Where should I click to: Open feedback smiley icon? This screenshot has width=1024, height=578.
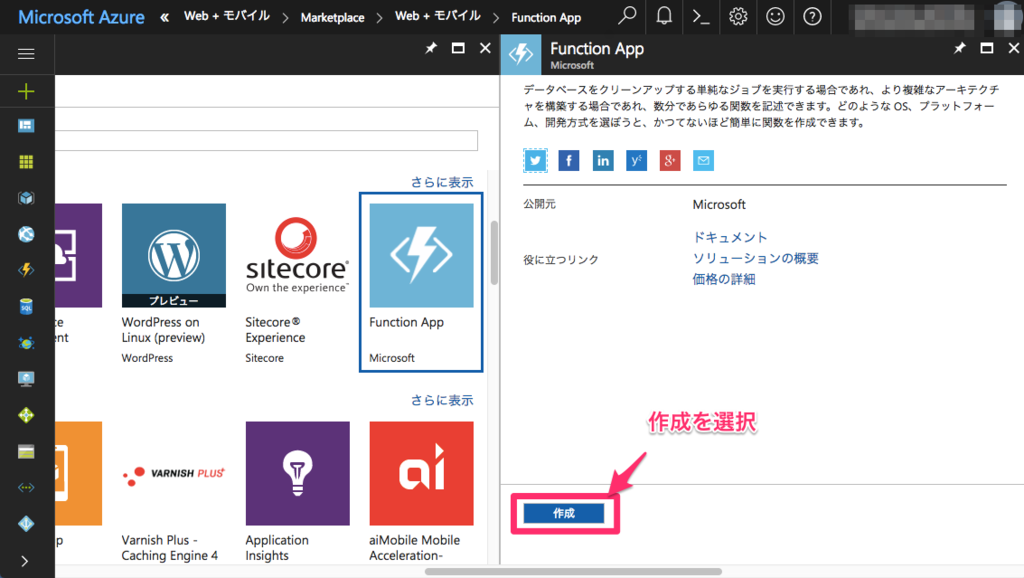tap(775, 16)
